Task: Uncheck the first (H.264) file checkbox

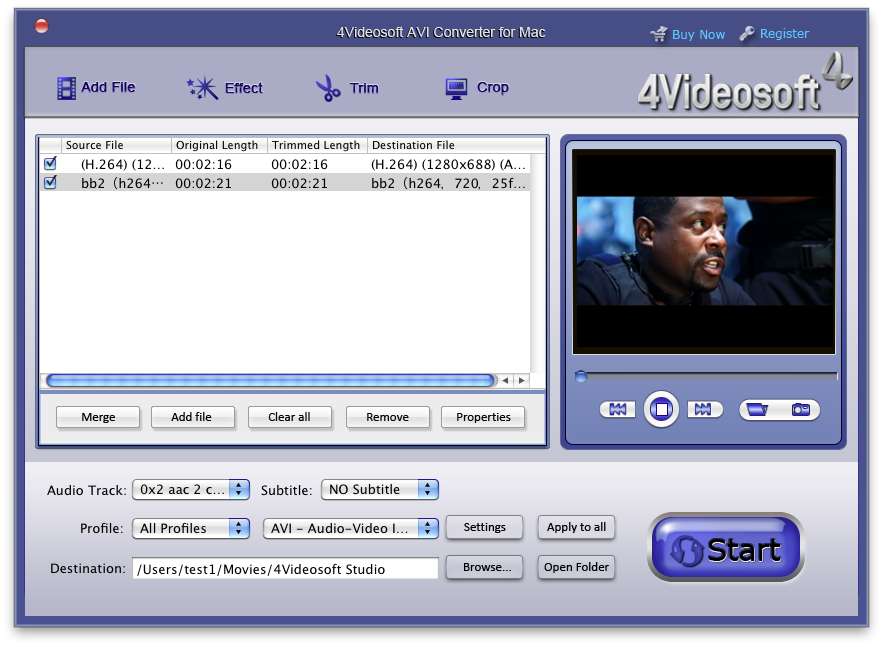Action: (50, 164)
